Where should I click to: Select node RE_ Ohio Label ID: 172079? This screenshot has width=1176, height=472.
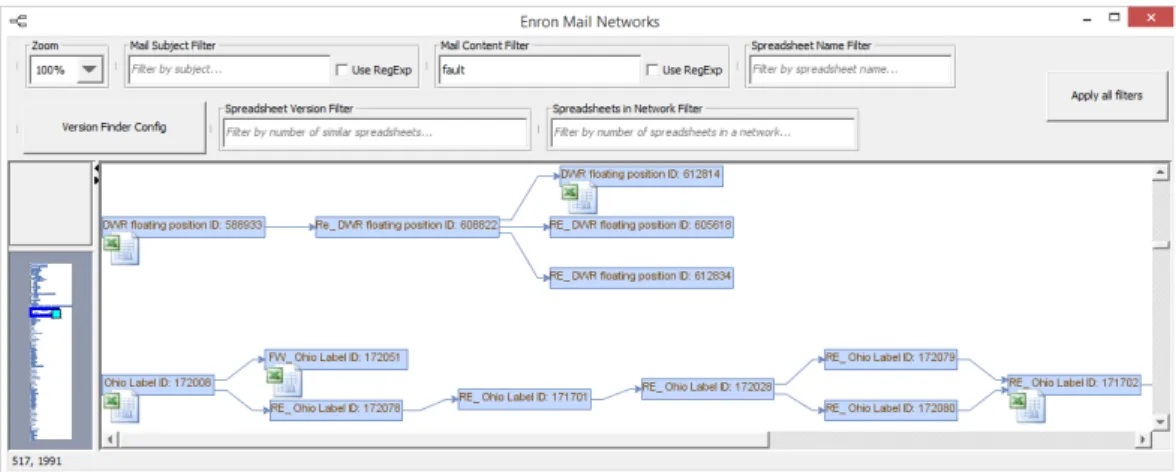[x=890, y=359]
